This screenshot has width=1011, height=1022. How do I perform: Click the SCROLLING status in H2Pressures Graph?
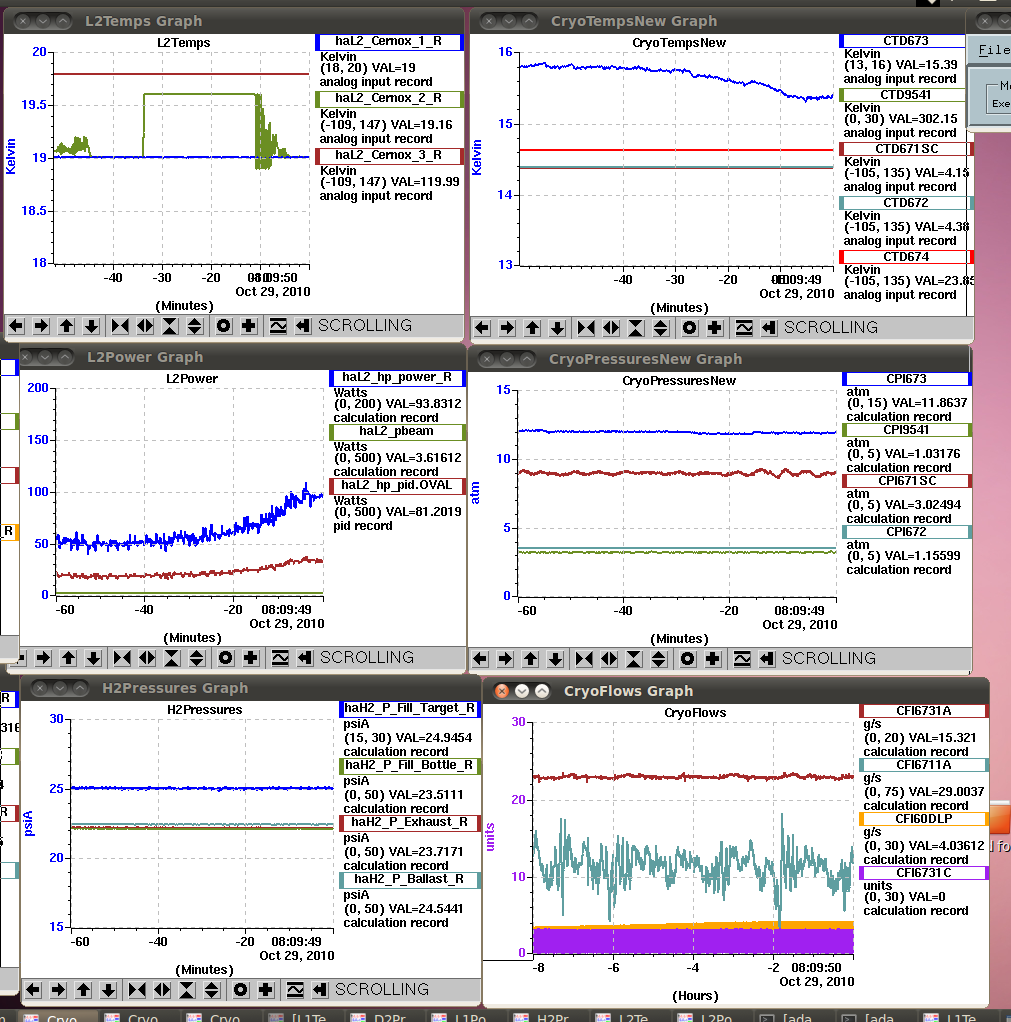(382, 989)
